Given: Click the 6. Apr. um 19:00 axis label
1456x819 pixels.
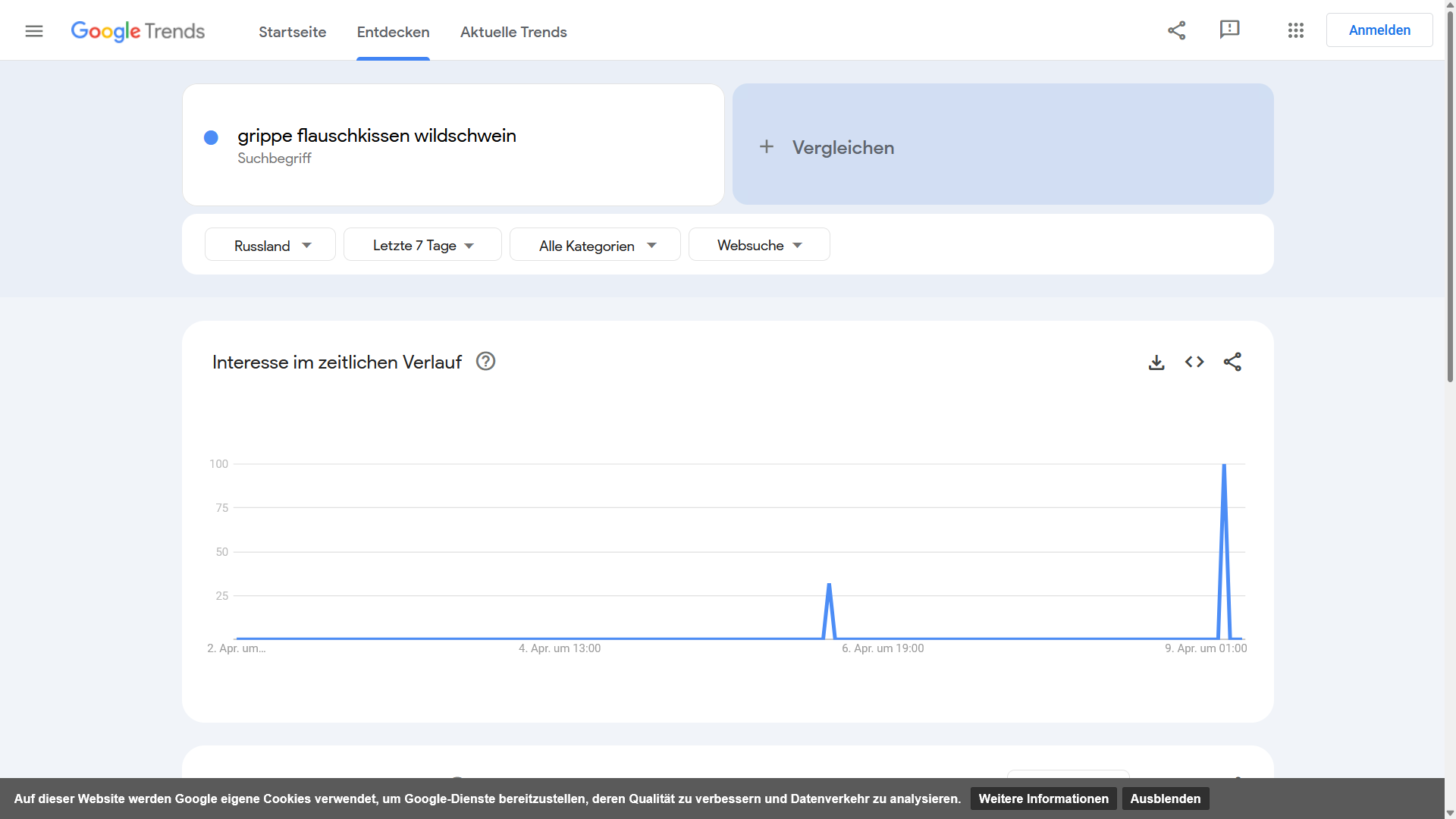Looking at the screenshot, I should [883, 648].
